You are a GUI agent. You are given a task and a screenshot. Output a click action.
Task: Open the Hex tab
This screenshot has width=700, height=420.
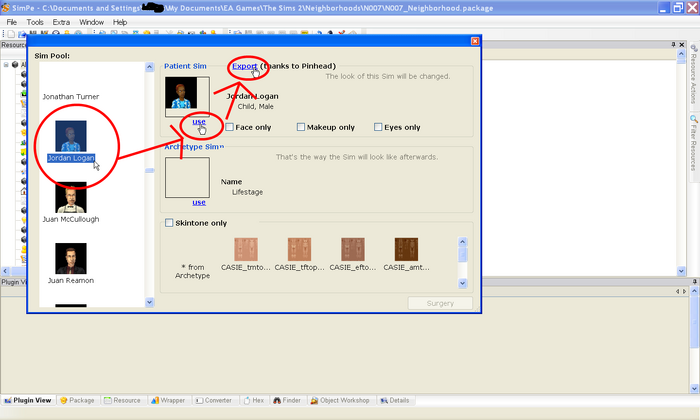pos(254,400)
